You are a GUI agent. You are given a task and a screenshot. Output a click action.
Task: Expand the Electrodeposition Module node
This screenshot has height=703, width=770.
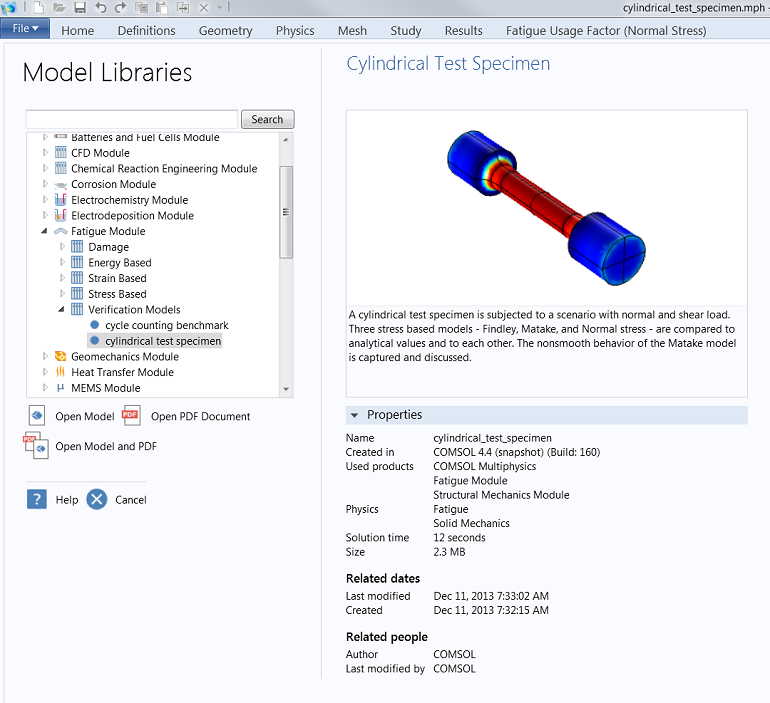[x=45, y=216]
